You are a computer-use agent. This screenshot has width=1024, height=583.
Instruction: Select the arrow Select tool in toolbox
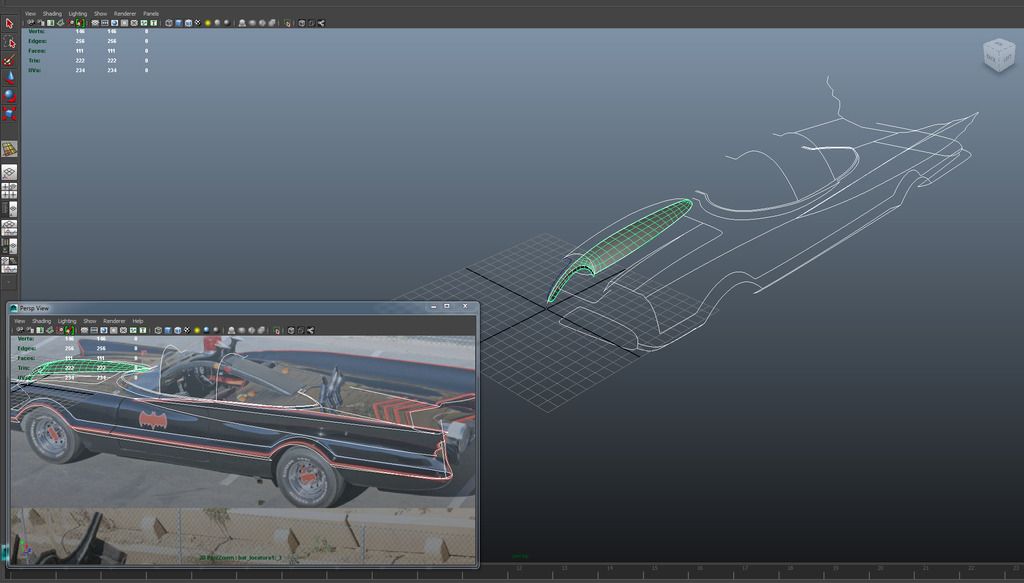pyautogui.click(x=9, y=24)
